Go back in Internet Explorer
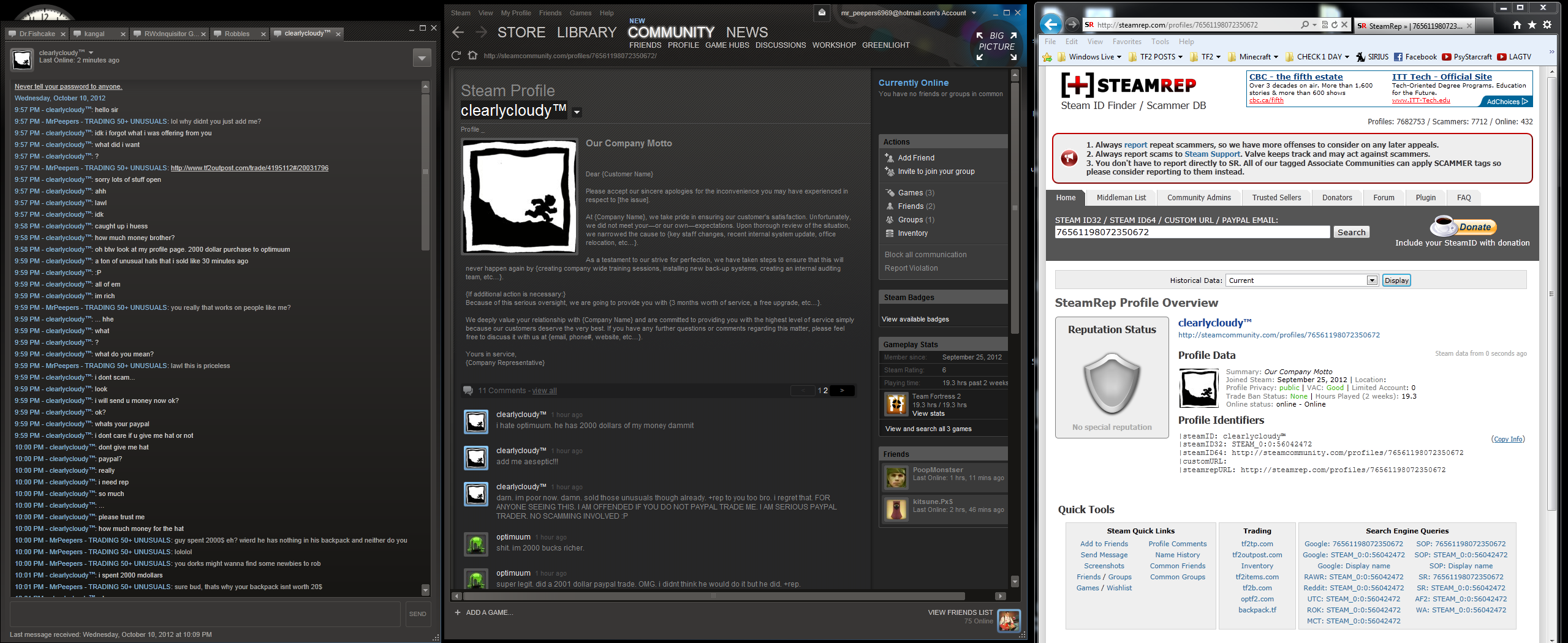 click(x=1051, y=24)
